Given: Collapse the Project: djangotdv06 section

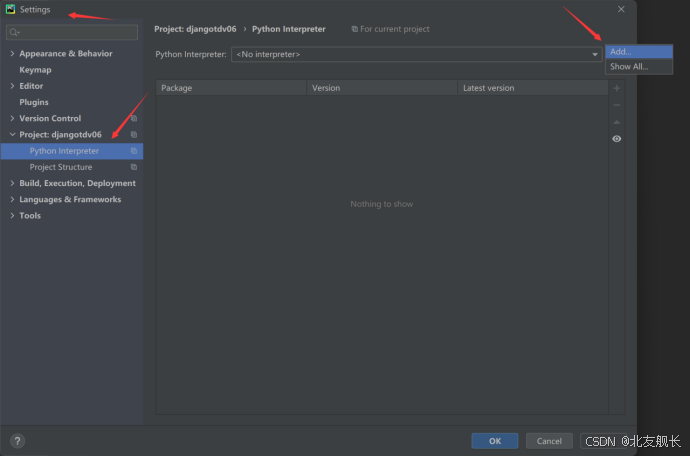Looking at the screenshot, I should pos(12,135).
